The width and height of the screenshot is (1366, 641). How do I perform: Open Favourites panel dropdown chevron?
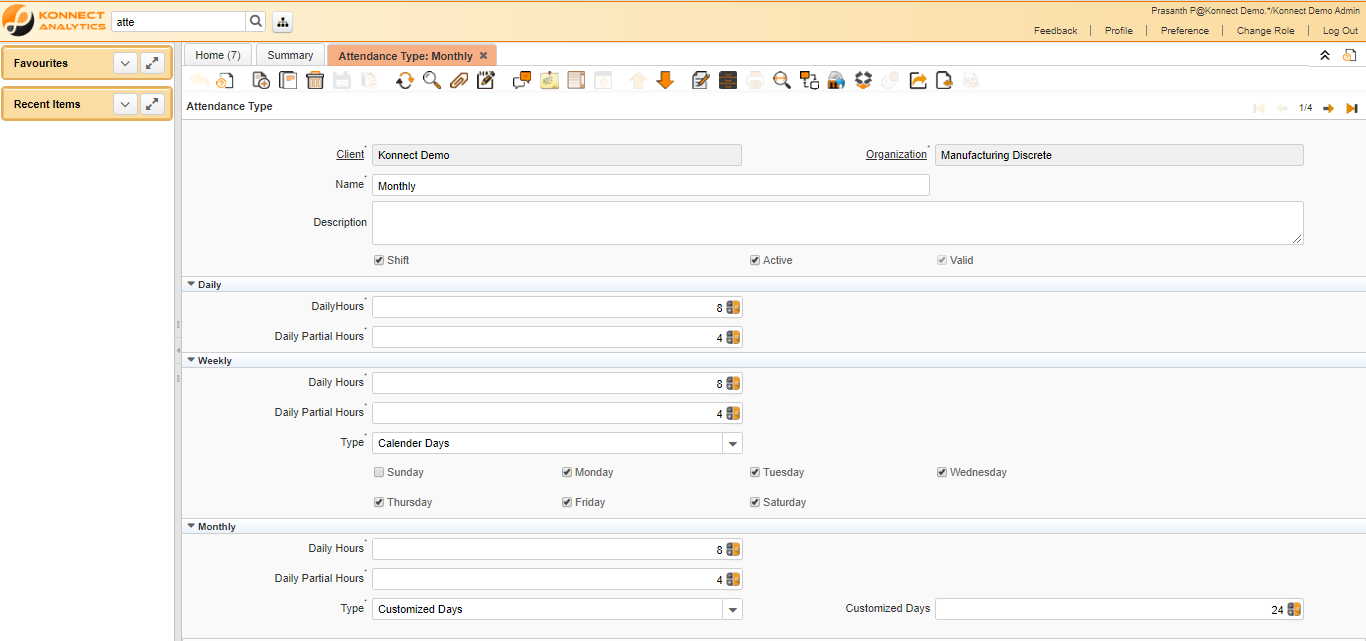coord(125,63)
